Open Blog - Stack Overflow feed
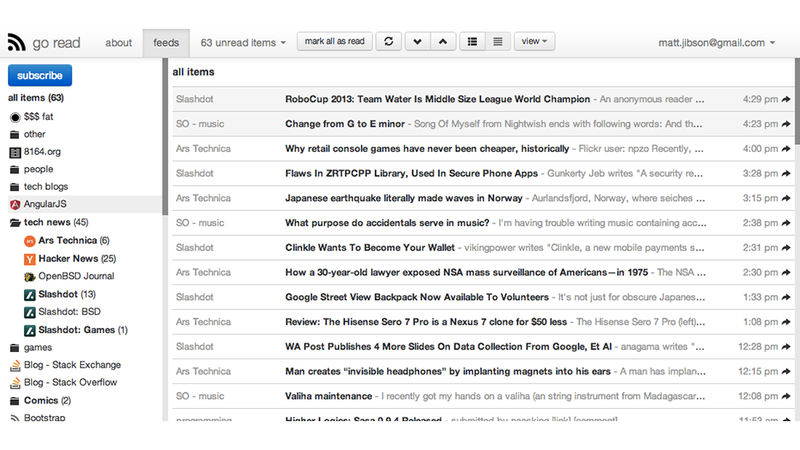The height and width of the screenshot is (450, 800). point(70,383)
